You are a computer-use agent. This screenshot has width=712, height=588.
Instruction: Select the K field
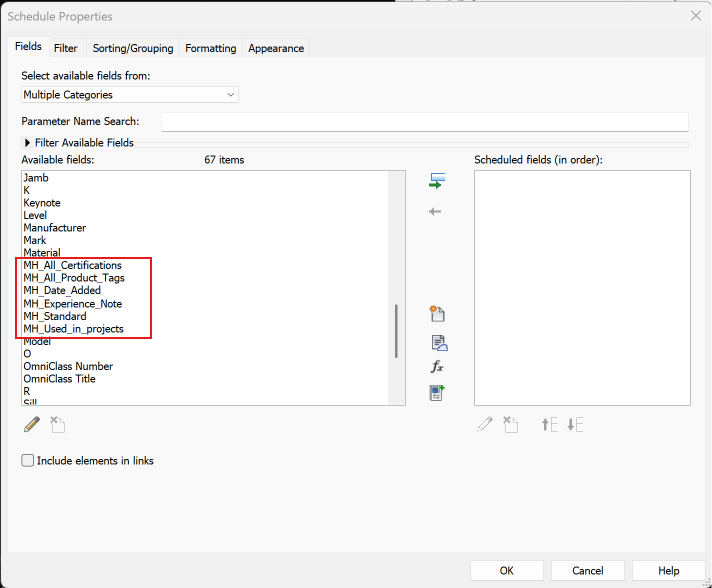pos(26,190)
